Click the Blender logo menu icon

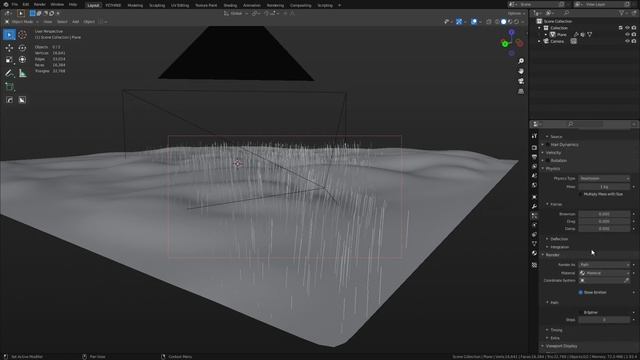tap(6, 4)
